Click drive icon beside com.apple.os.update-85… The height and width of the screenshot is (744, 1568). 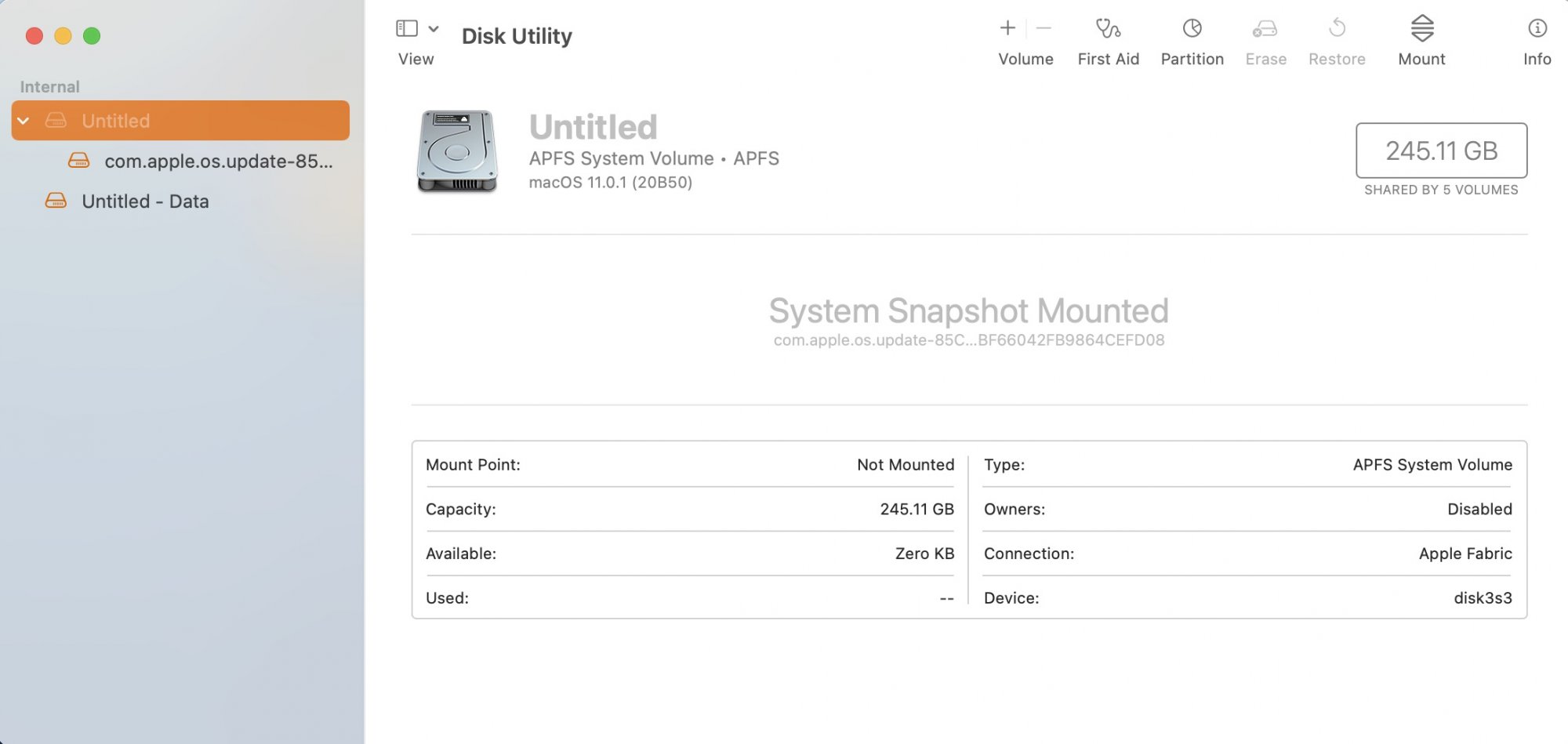pos(79,161)
